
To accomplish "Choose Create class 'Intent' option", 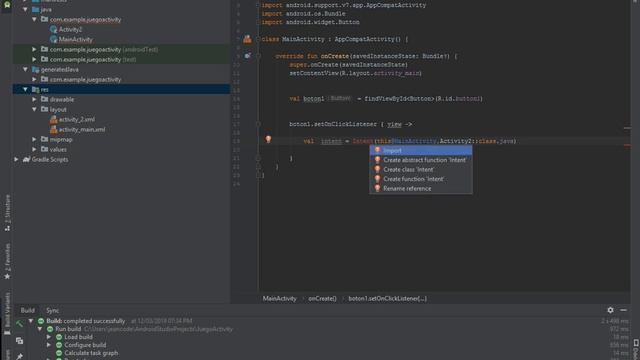I will pos(421,169).
